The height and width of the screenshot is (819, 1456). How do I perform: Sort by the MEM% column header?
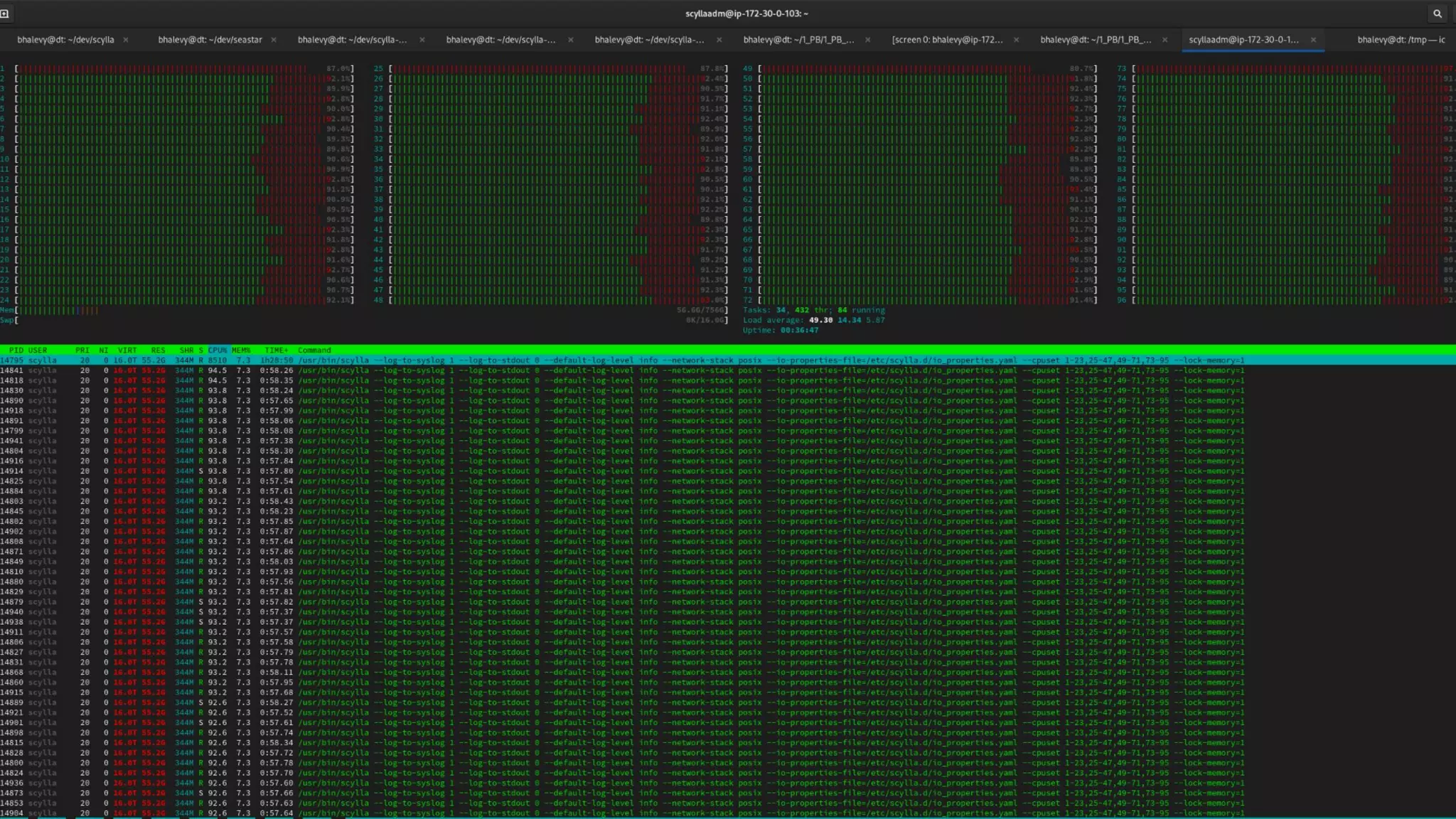pos(241,350)
